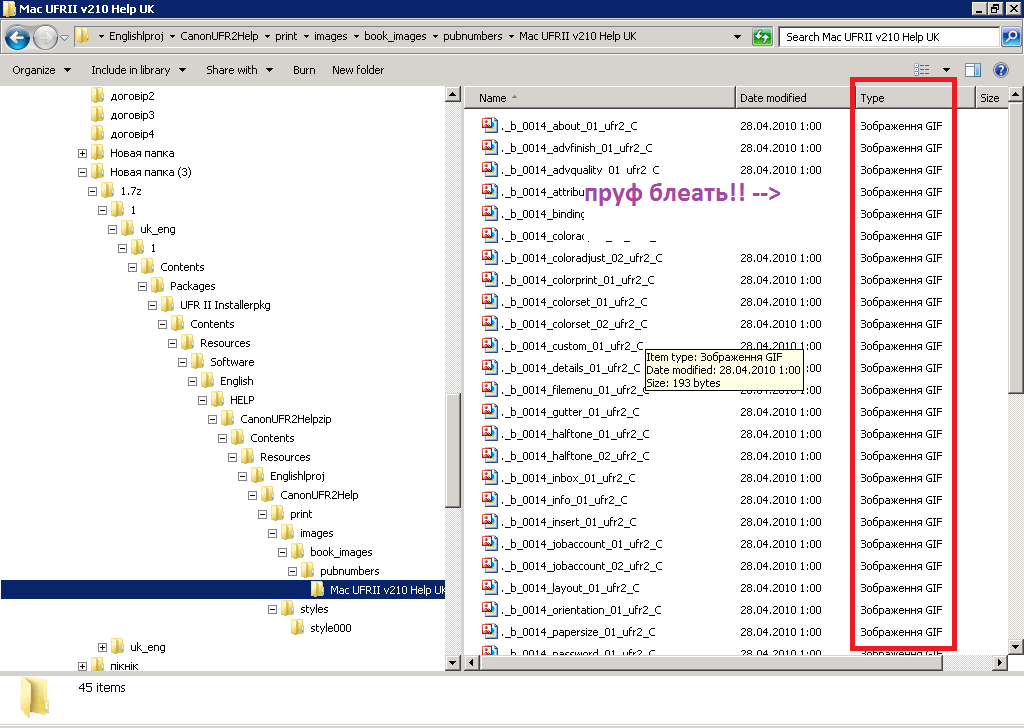Screen dimensions: 1024x728
Task: Select the GIF icon of _b_0014_advfinish_01_ufr2_C
Action: [489, 147]
